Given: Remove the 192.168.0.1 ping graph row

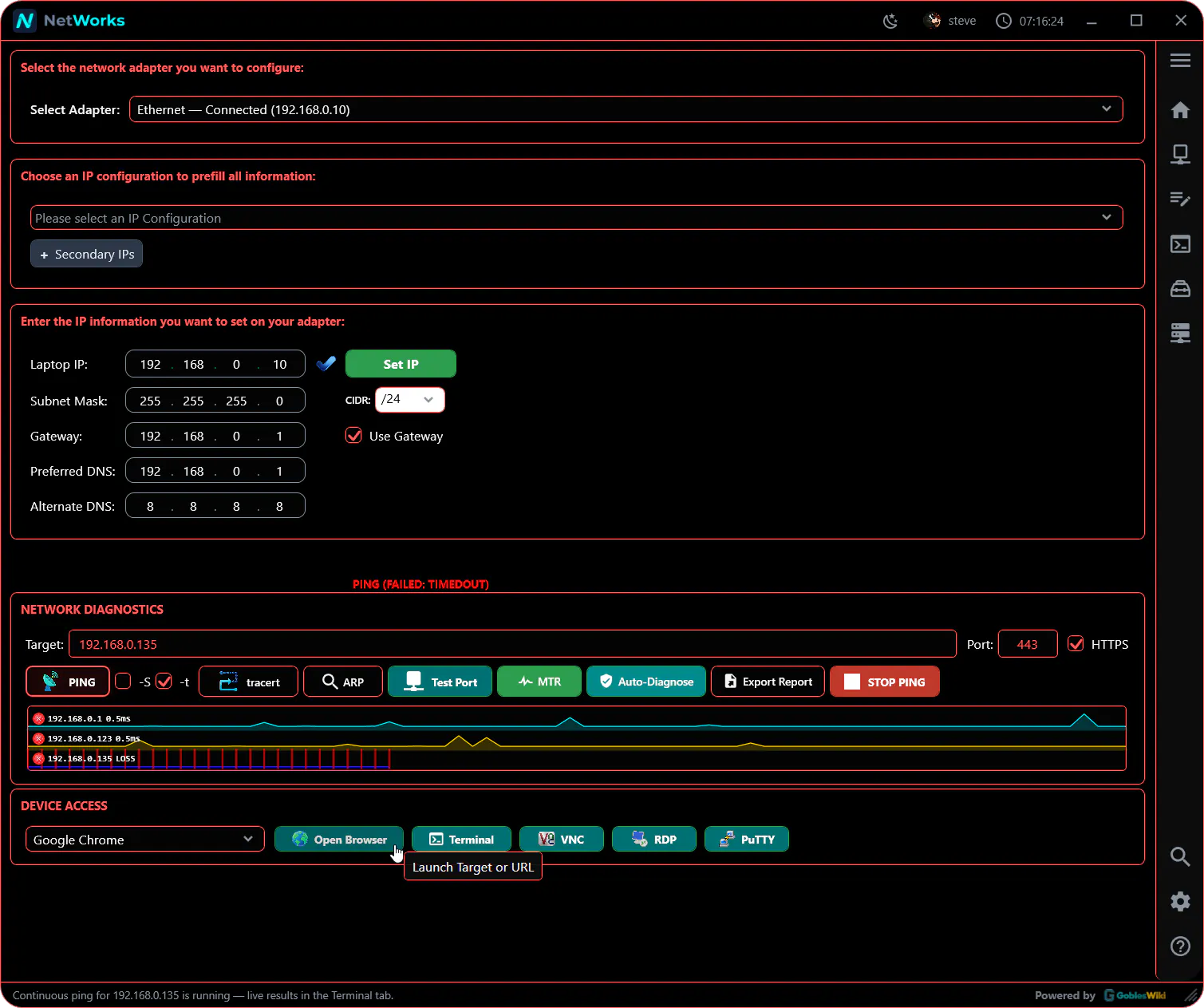Looking at the screenshot, I should (x=38, y=718).
